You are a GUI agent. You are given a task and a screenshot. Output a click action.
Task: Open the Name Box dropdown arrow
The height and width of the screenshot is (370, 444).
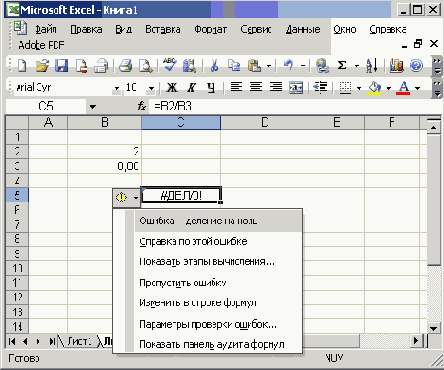point(93,107)
